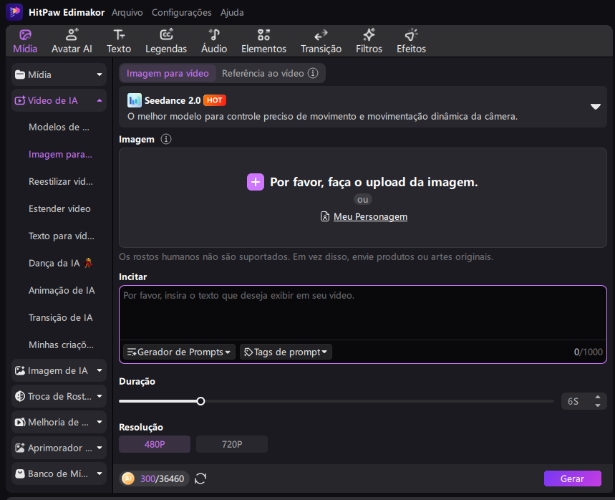
Task: Select Imagem para... sidebar item
Action: pos(60,155)
